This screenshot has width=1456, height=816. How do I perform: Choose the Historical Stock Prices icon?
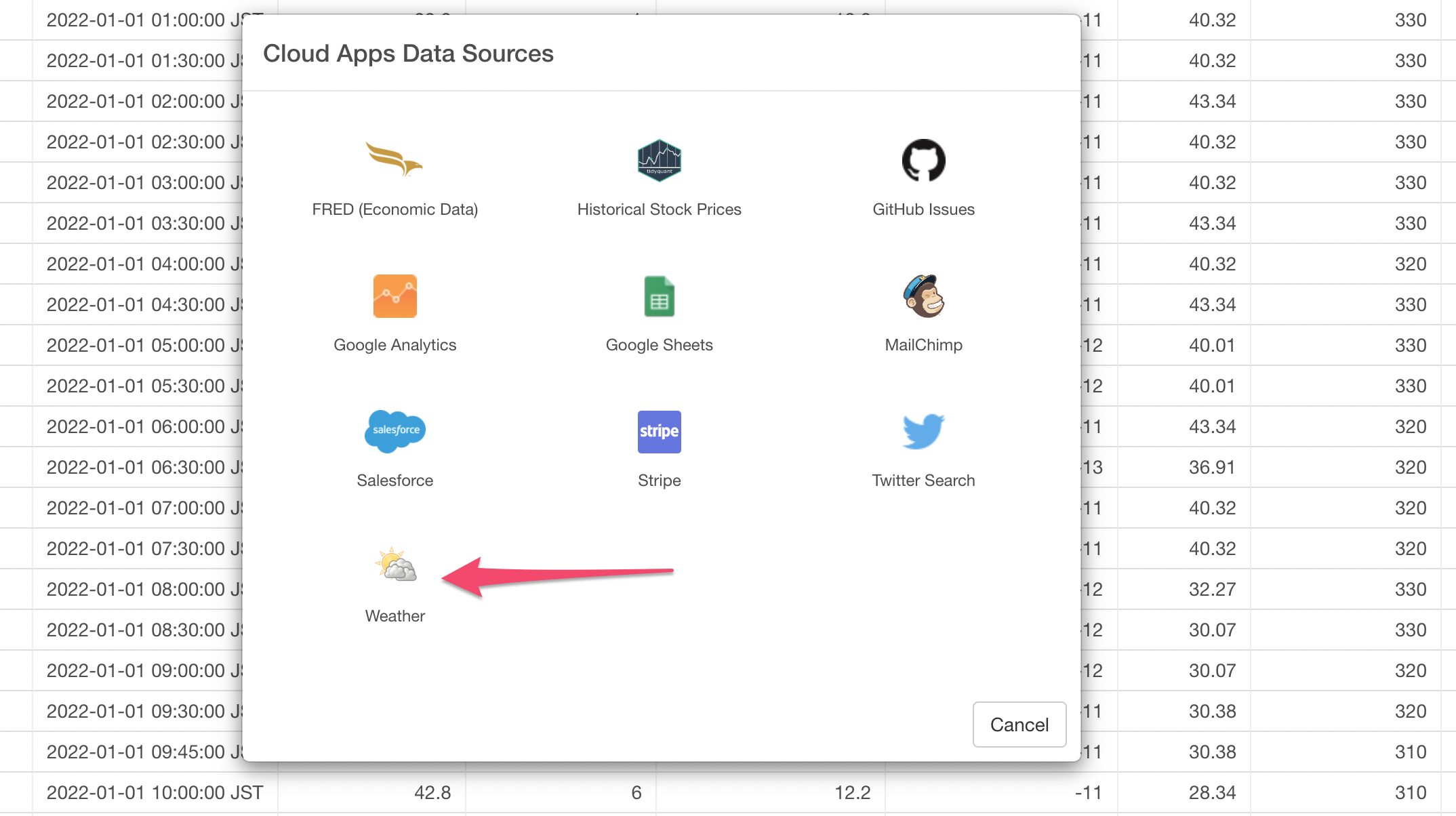[x=659, y=161]
